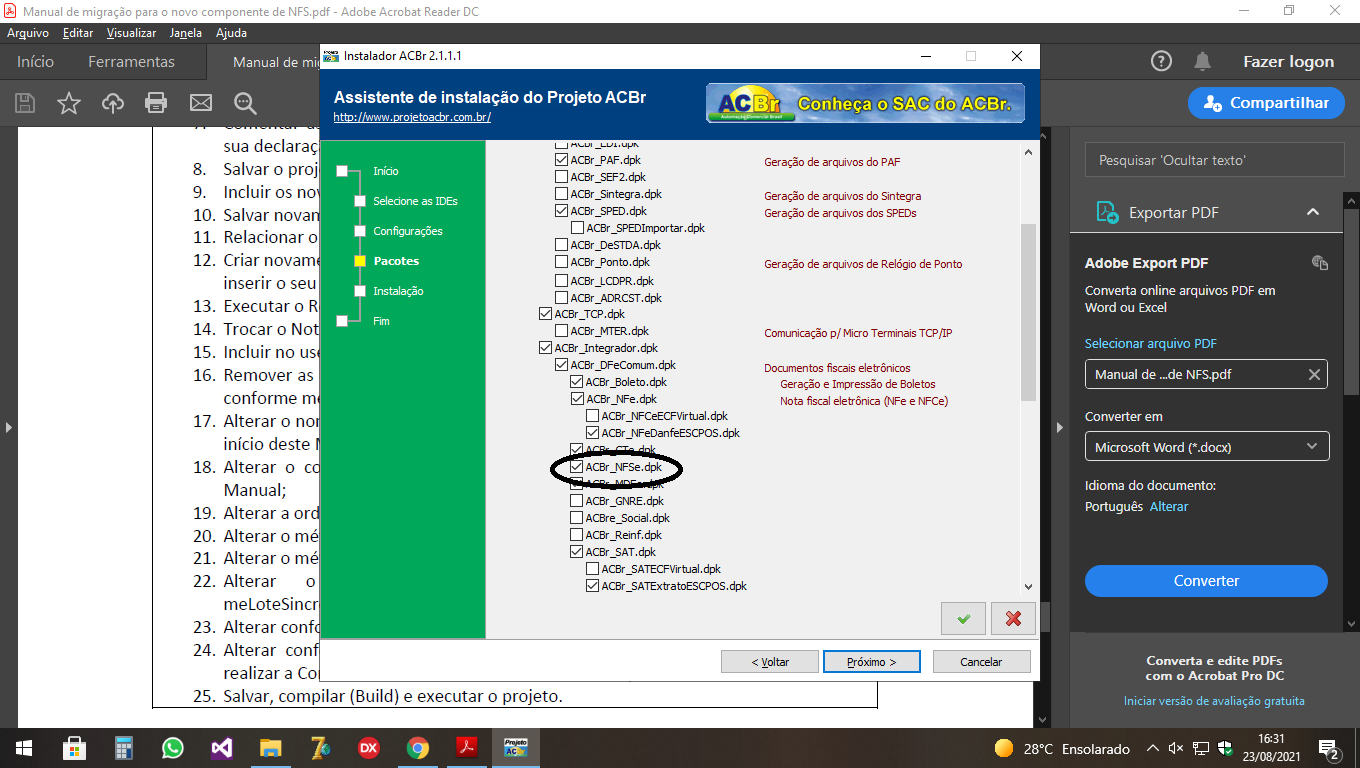
Task: Click blue Converter button
Action: tap(1206, 581)
